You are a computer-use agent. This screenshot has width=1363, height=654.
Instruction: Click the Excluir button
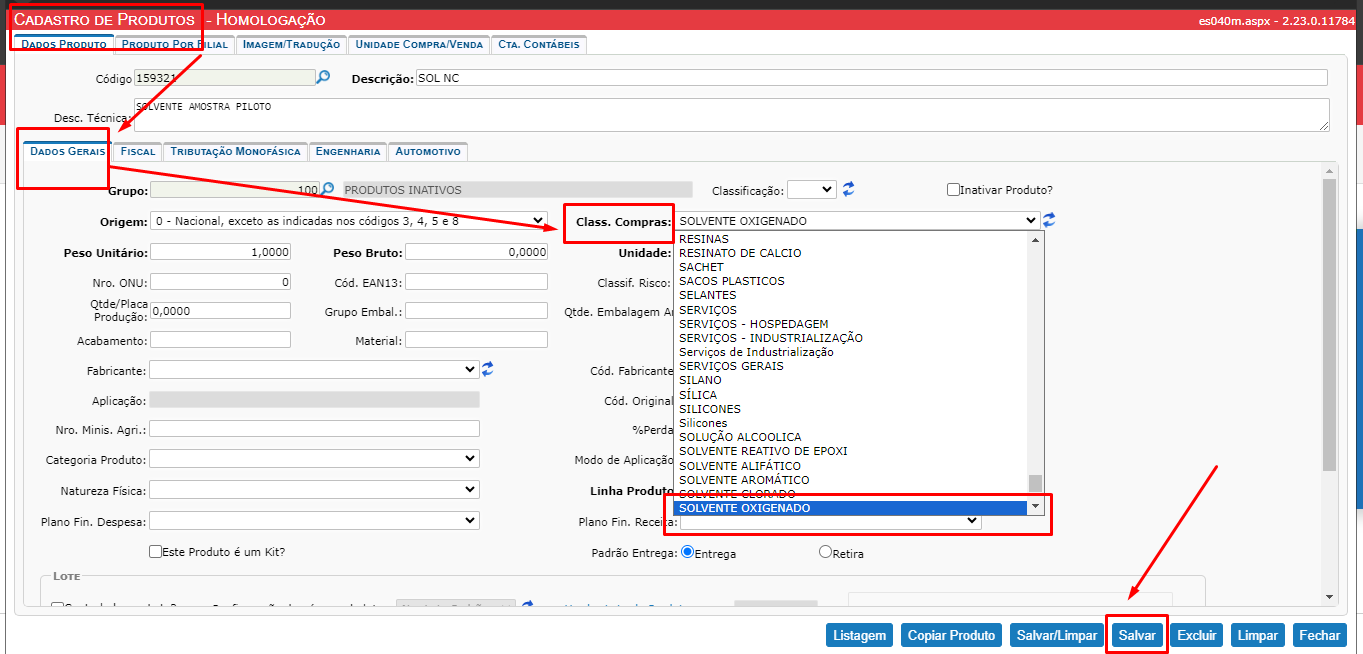tap(1197, 635)
